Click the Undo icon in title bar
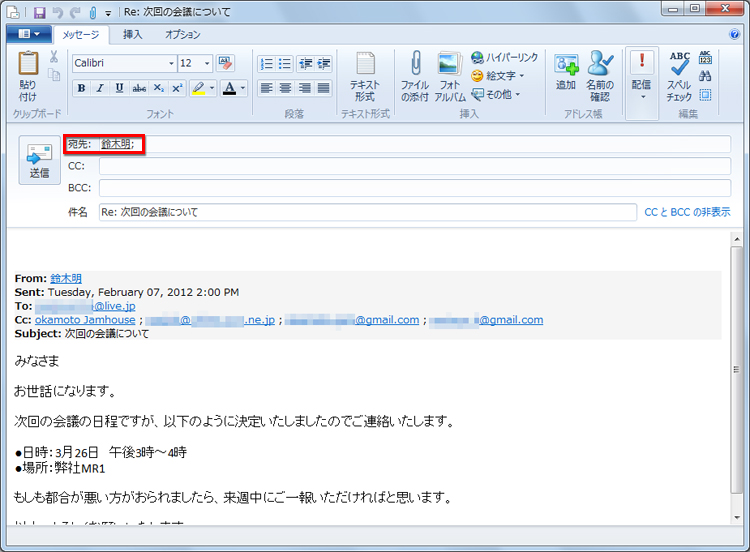Image resolution: width=750 pixels, height=552 pixels. [57, 12]
